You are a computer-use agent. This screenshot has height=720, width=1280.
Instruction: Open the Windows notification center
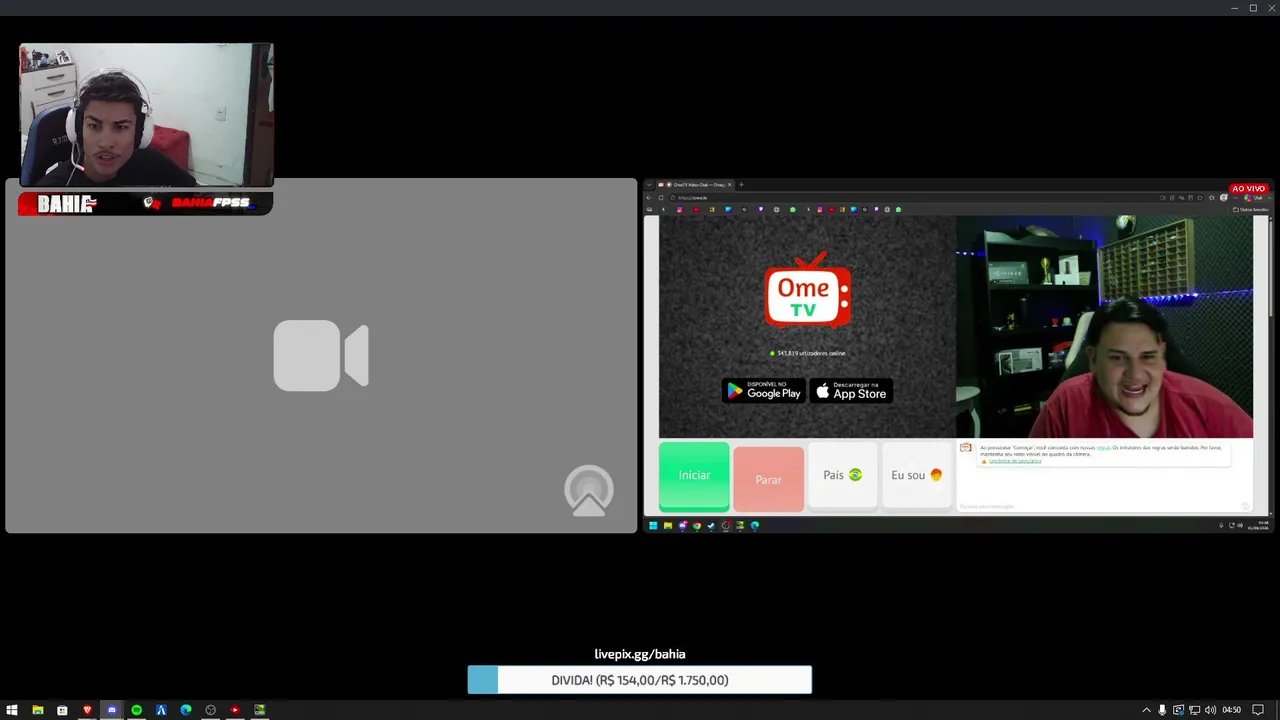click(1258, 710)
